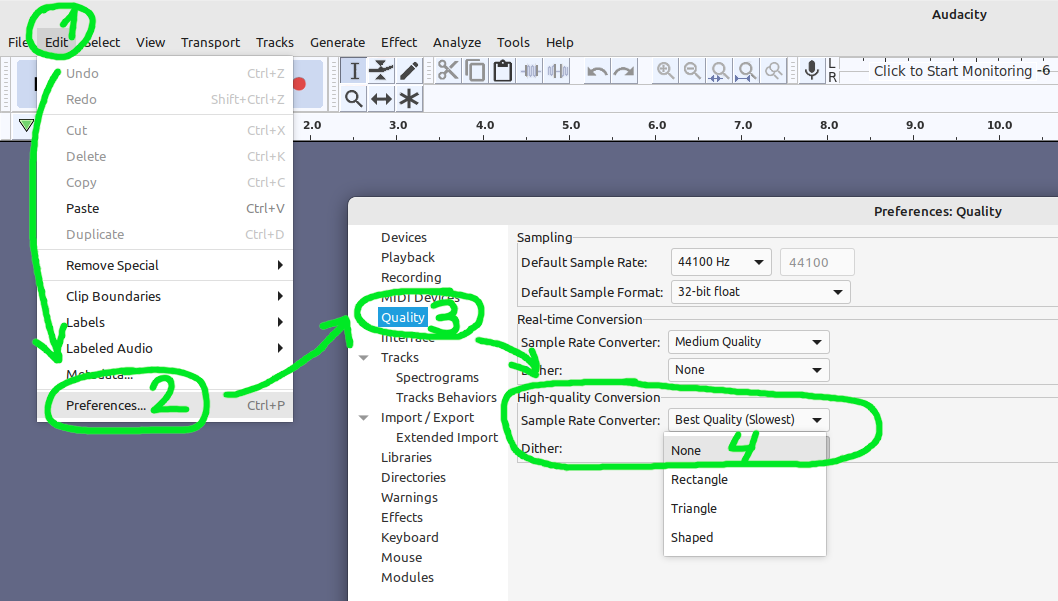Image resolution: width=1058 pixels, height=601 pixels.
Task: Open Real-time Sample Rate Converter dropdown
Action: pos(748,342)
